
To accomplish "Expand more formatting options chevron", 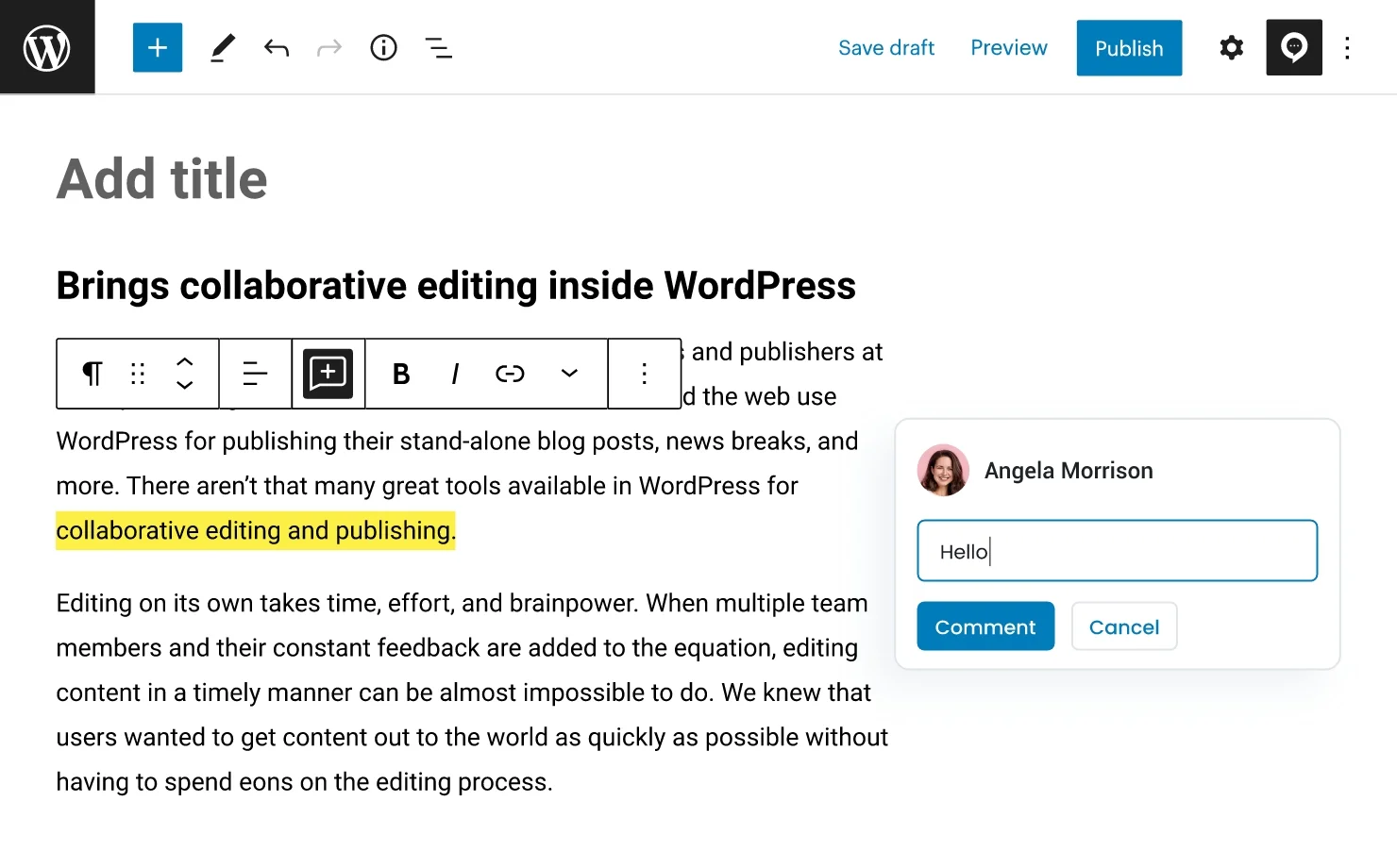I will (x=569, y=374).
